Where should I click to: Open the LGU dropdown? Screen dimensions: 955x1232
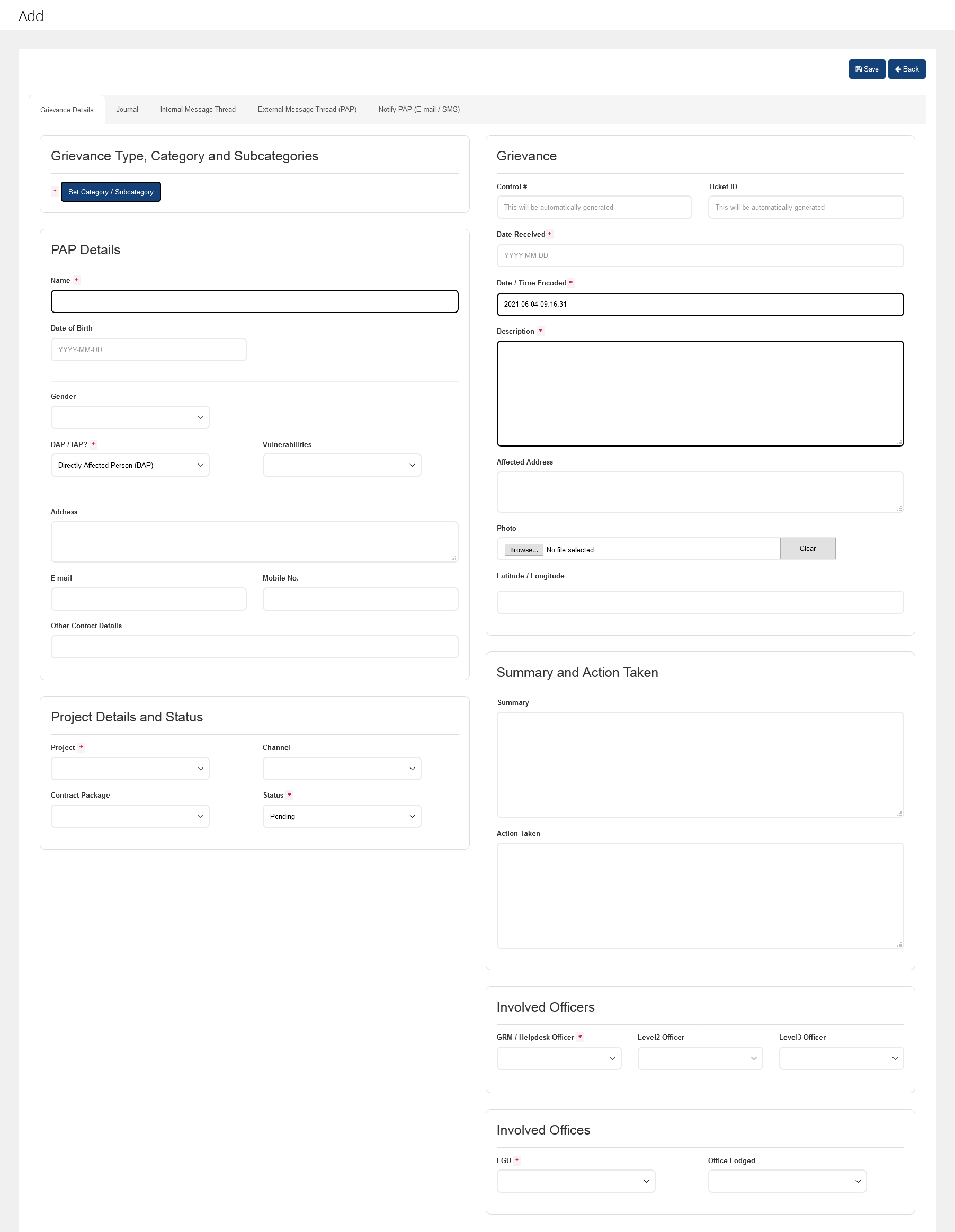point(575,1181)
